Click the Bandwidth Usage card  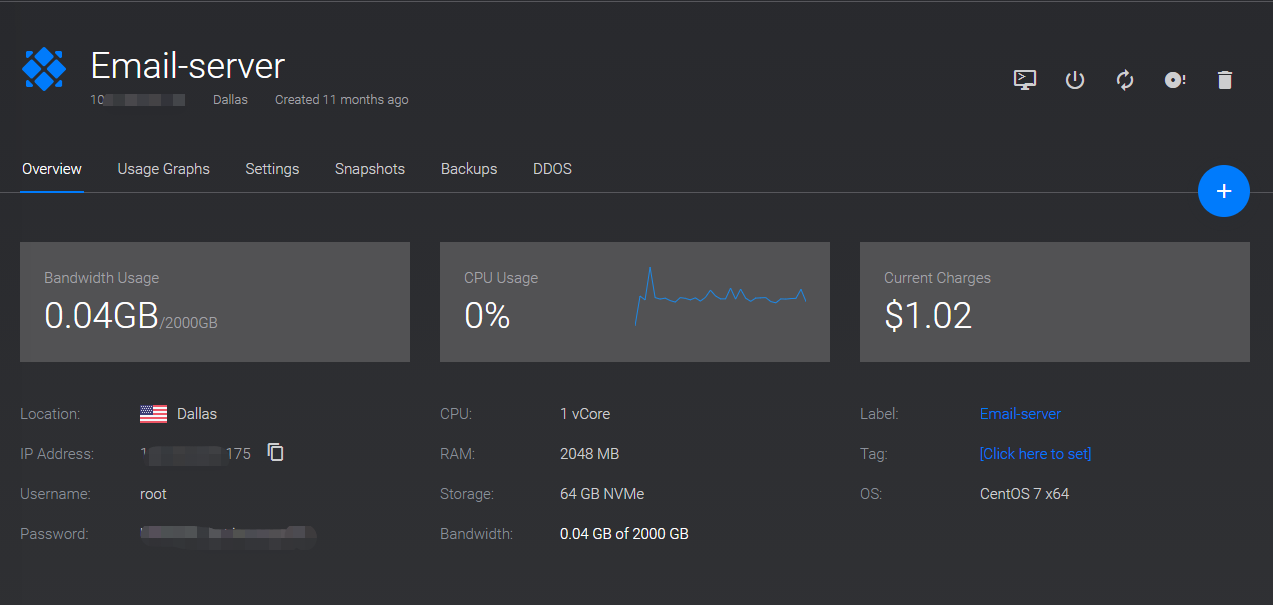215,302
